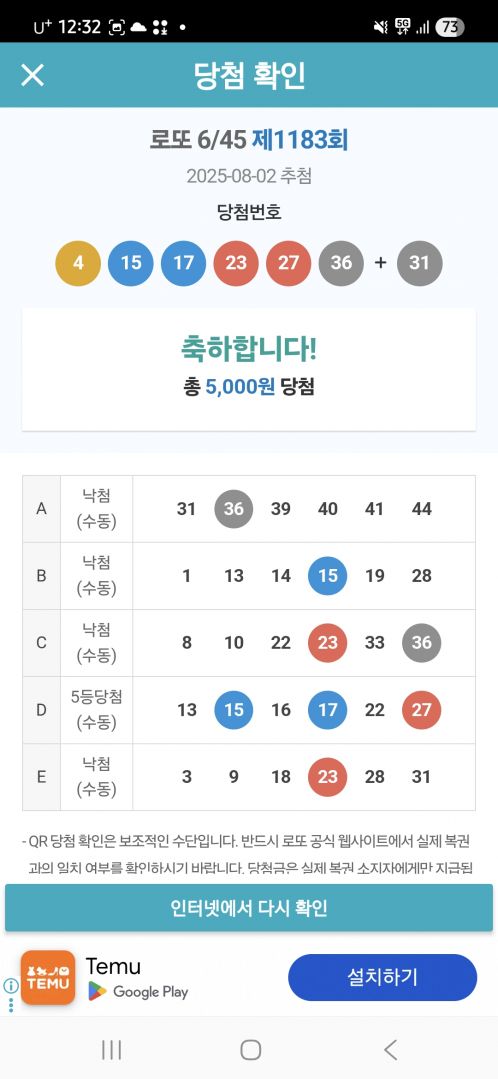Tap the Android home navigation icon
The width and height of the screenshot is (498, 1079).
click(x=250, y=1049)
